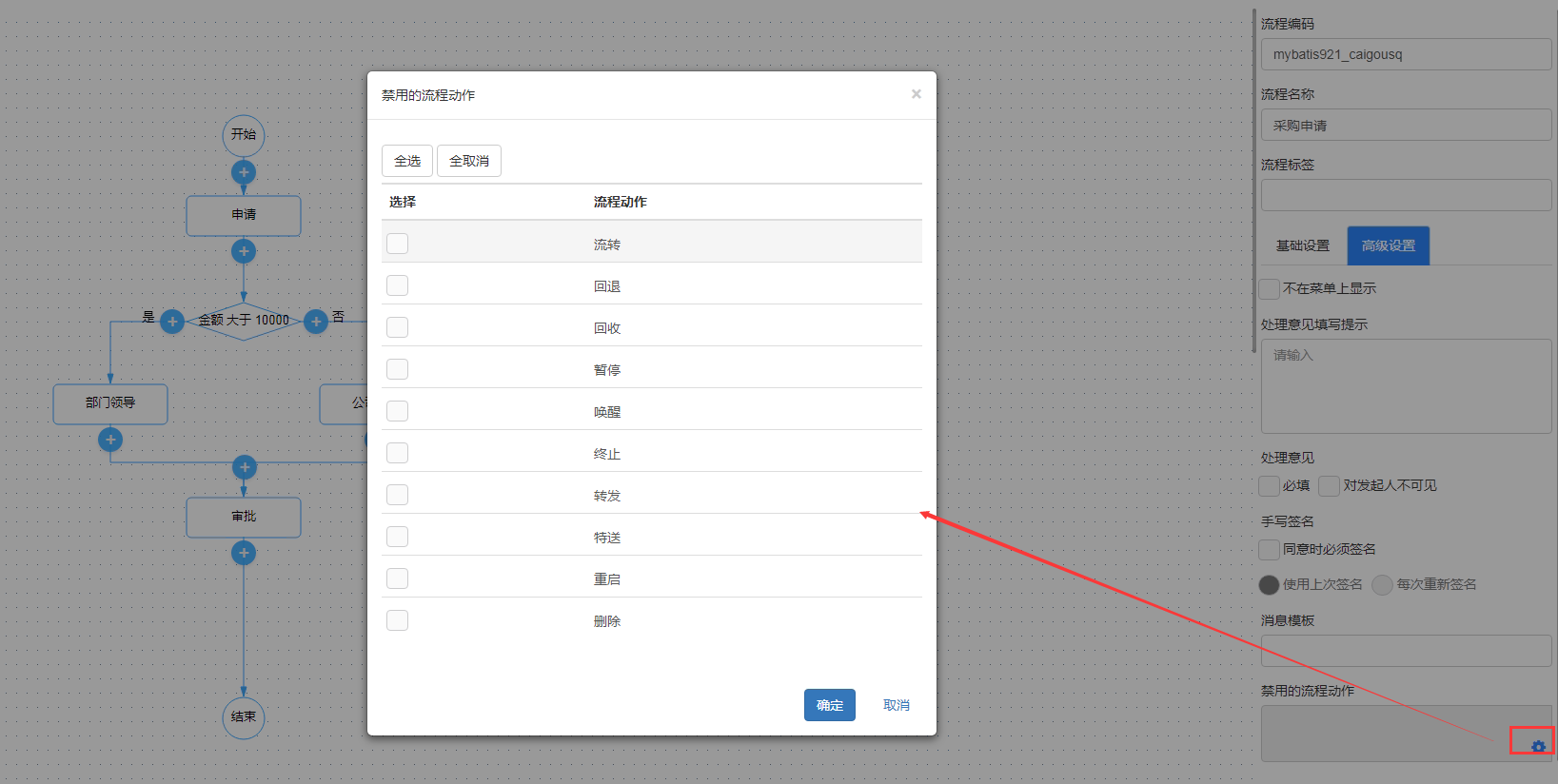
Task: Click the 全取消 button
Action: (x=468, y=161)
